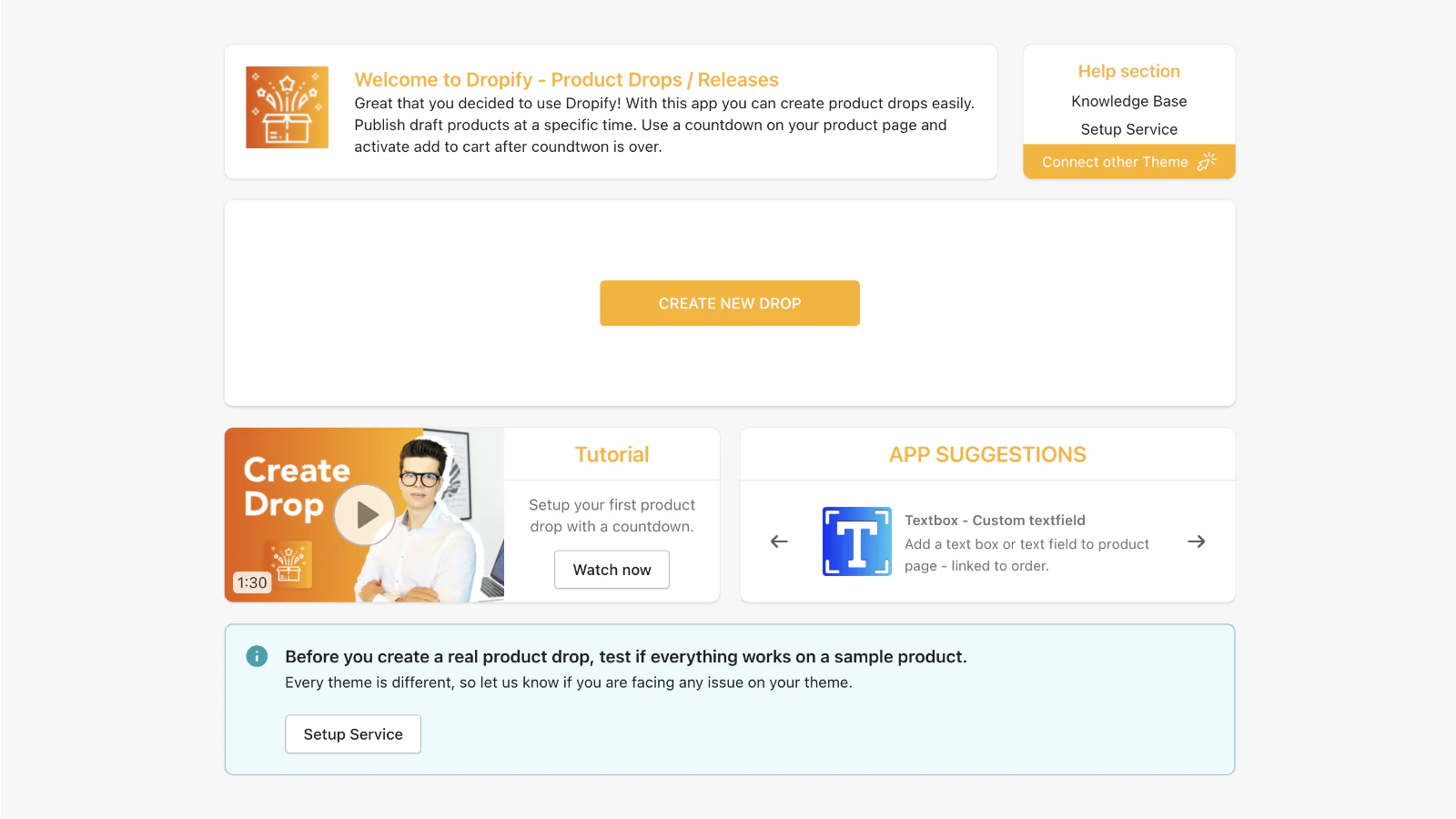Image resolution: width=1456 pixels, height=819 pixels.
Task: Click the Help section heading
Action: tap(1129, 71)
